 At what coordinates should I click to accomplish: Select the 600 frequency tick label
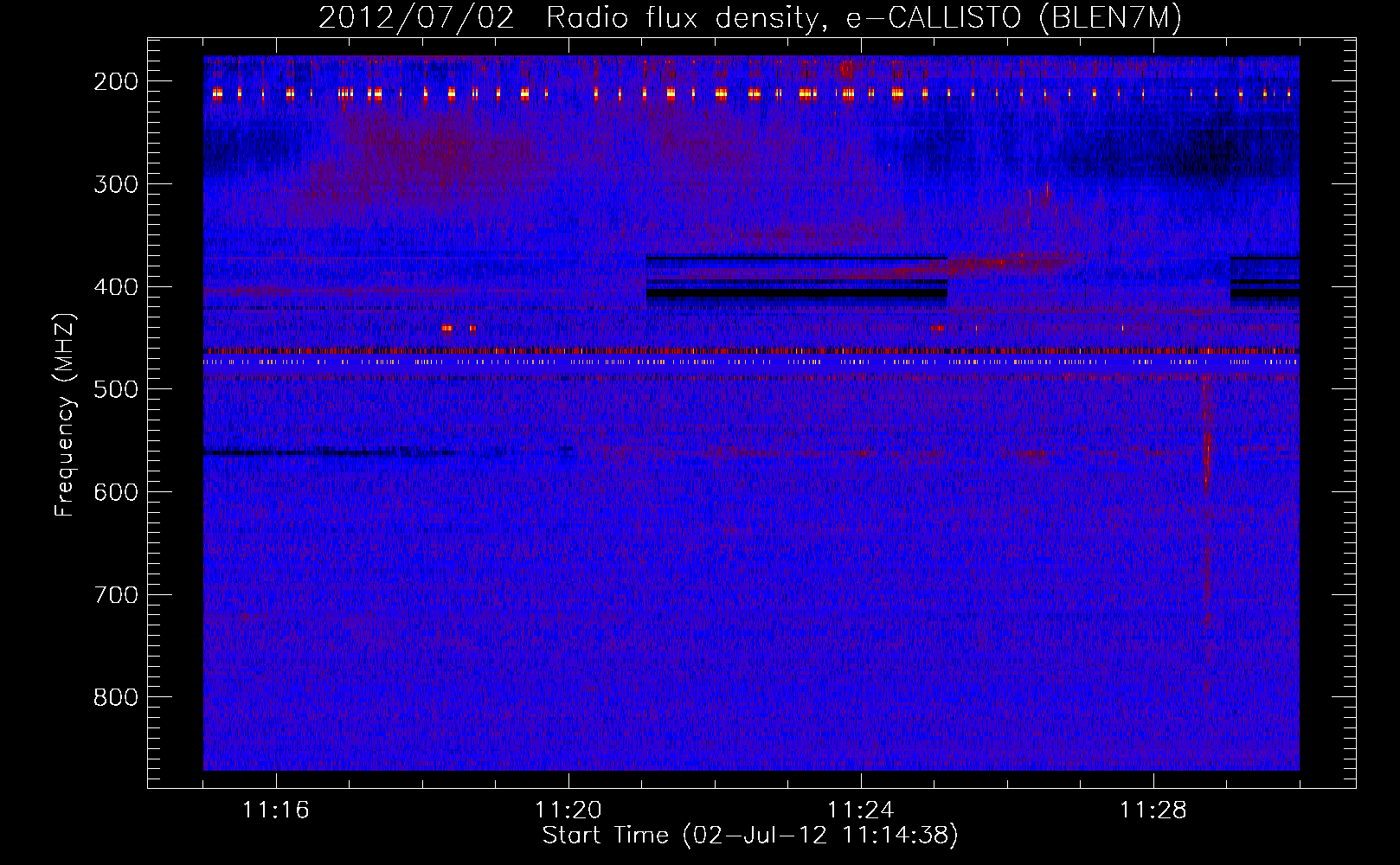click(x=115, y=492)
